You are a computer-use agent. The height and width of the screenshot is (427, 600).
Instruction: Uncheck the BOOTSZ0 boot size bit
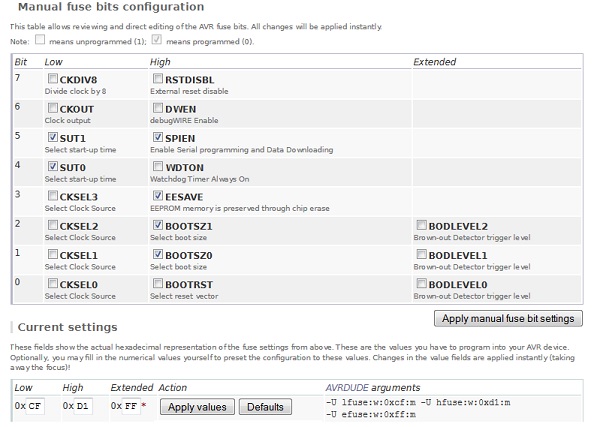pos(158,254)
